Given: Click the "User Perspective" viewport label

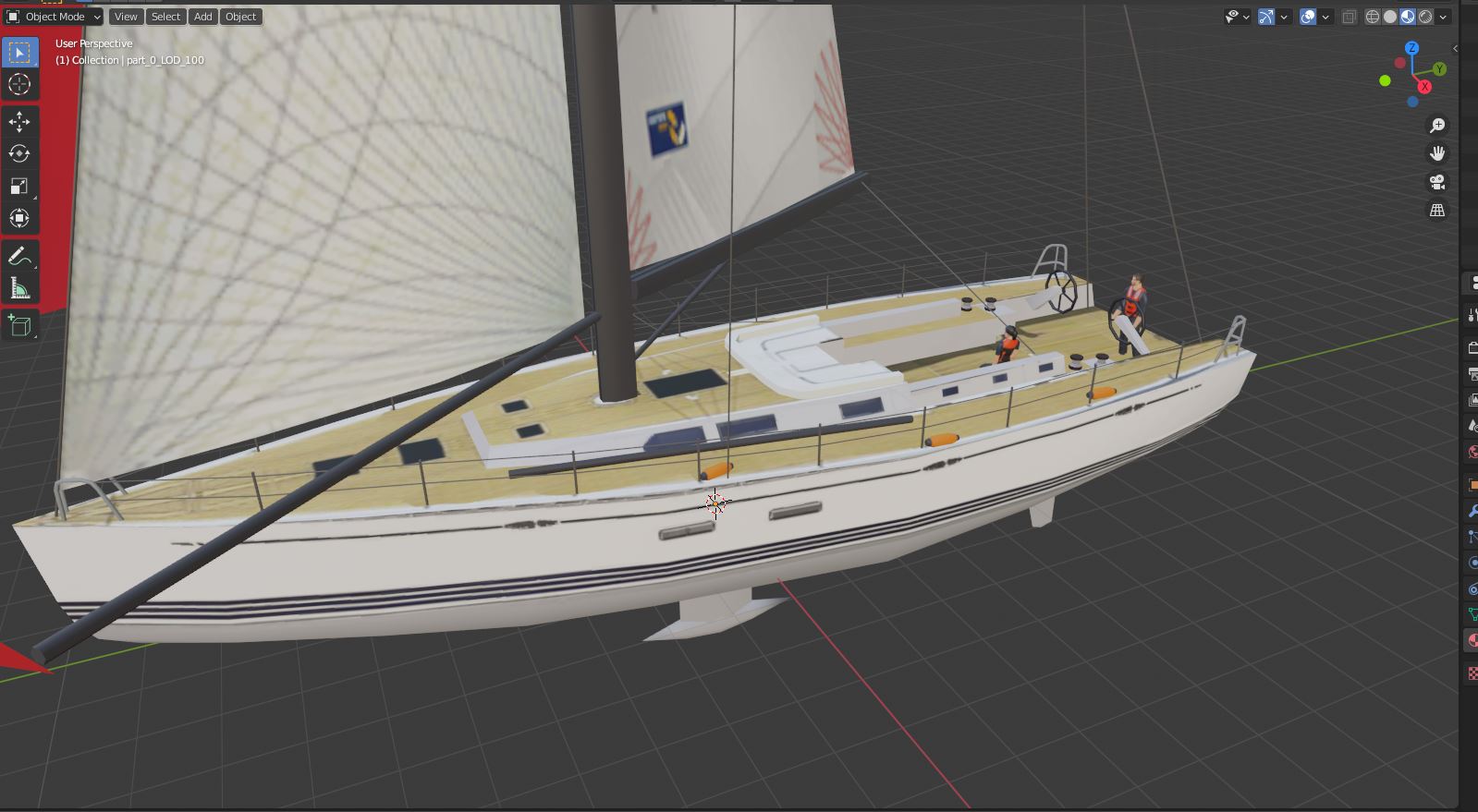Looking at the screenshot, I should (94, 43).
